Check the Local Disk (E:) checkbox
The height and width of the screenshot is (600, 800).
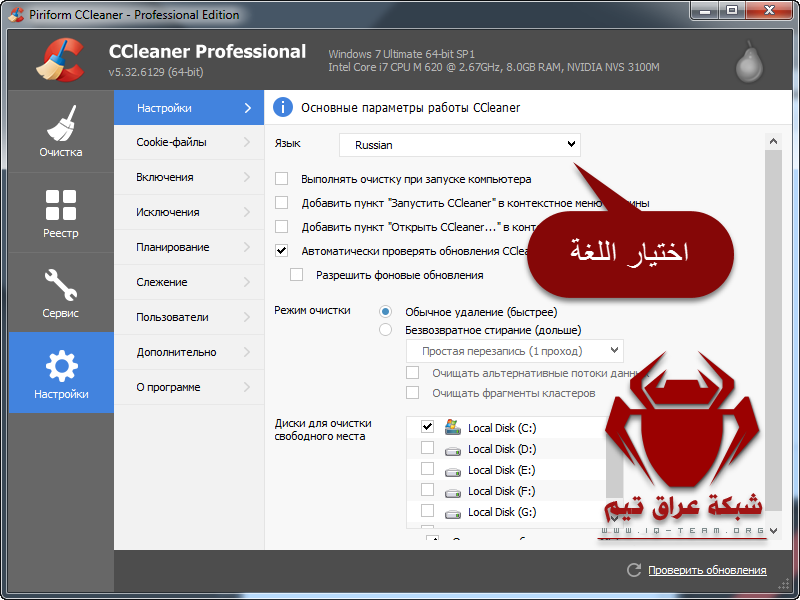pos(427,468)
